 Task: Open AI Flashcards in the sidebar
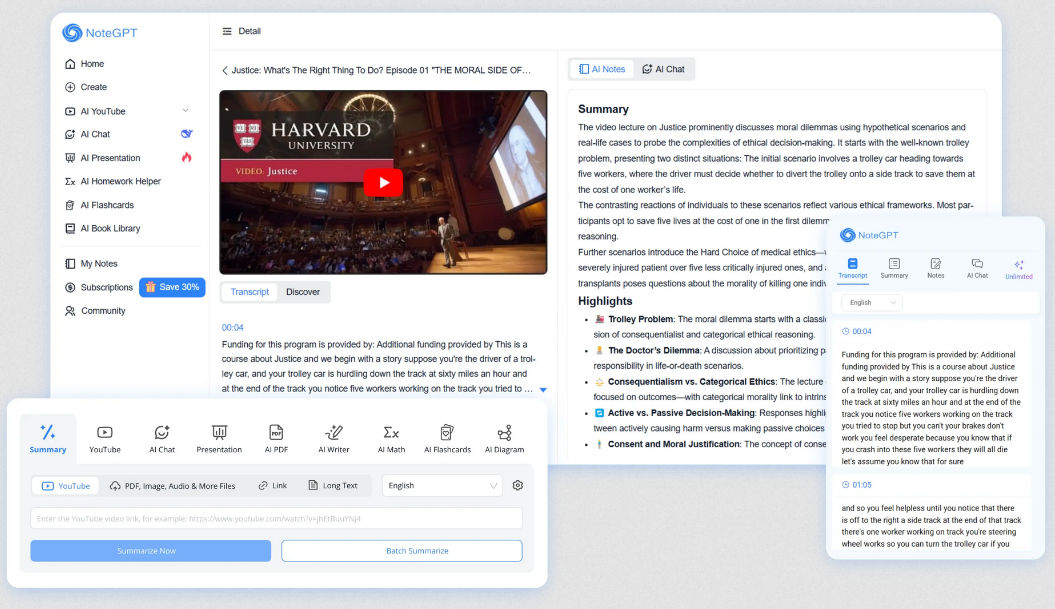[100, 205]
